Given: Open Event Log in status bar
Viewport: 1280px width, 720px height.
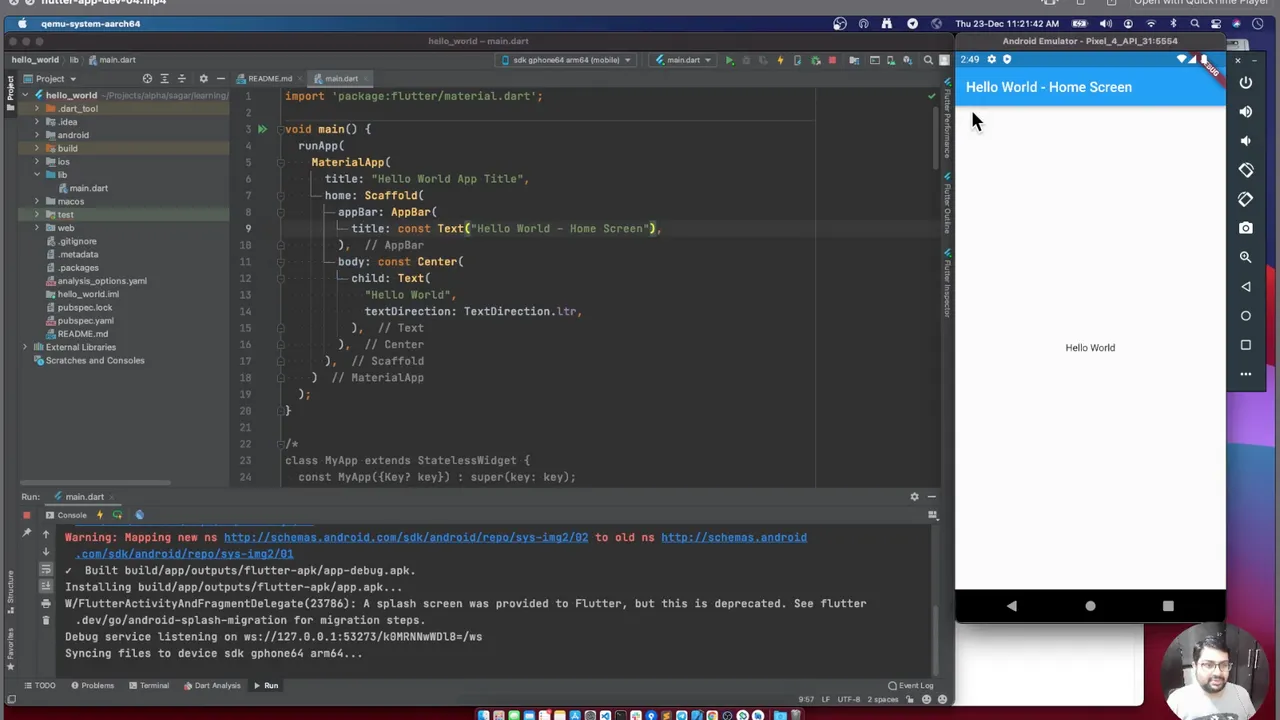Looking at the screenshot, I should pos(911,686).
